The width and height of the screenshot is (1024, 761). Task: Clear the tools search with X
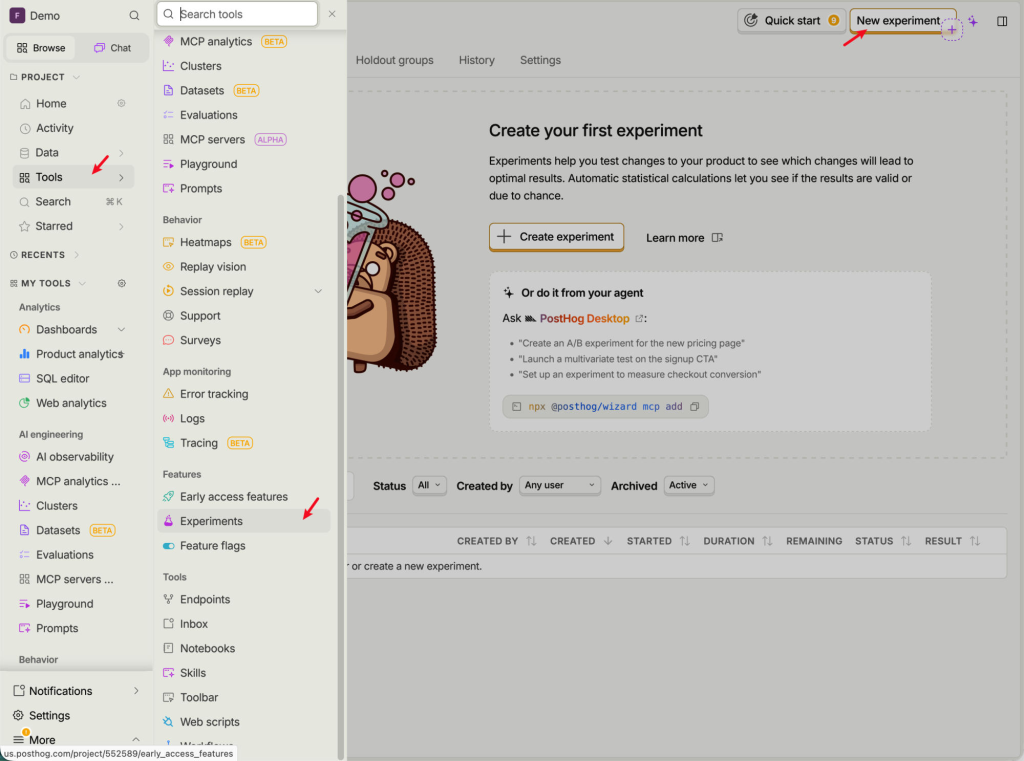click(332, 14)
